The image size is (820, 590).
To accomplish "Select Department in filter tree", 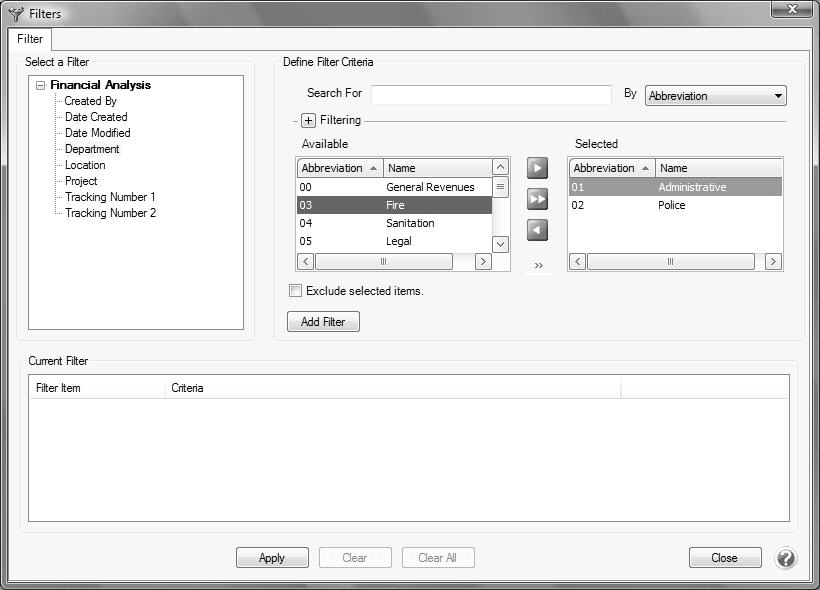I will click(x=92, y=149).
